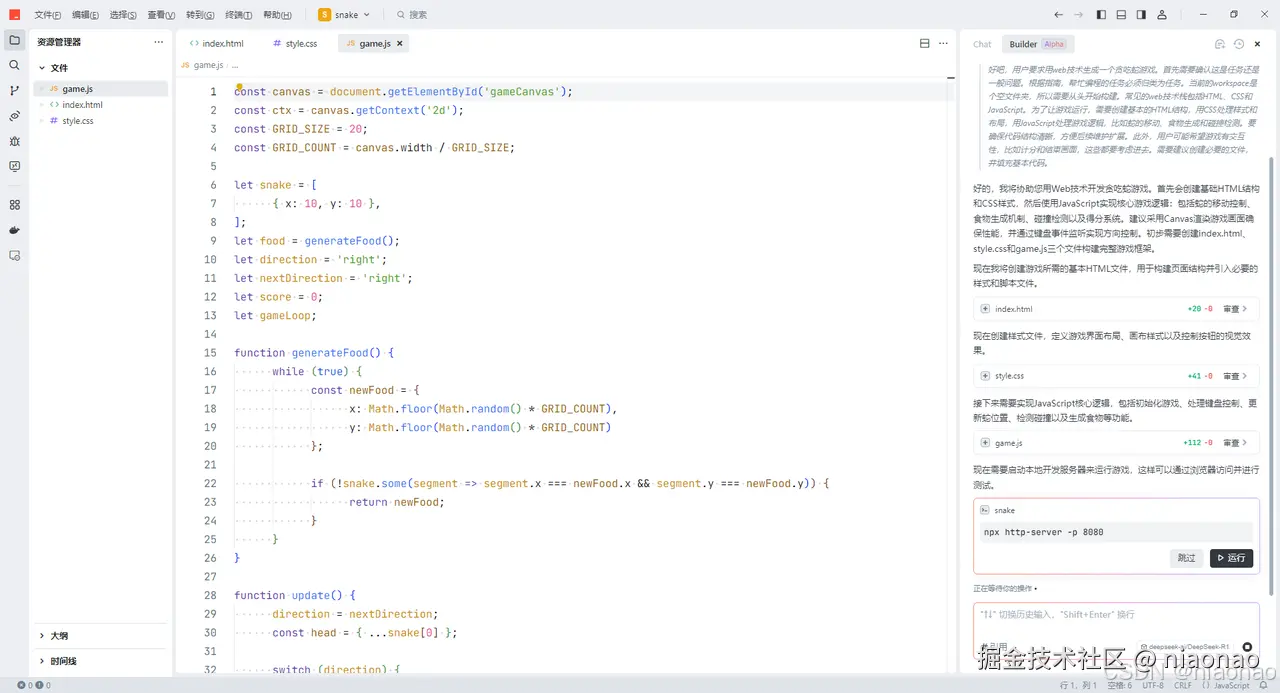1280x693 pixels.
Task: Select game.js in the file tree
Action: click(x=100, y=89)
